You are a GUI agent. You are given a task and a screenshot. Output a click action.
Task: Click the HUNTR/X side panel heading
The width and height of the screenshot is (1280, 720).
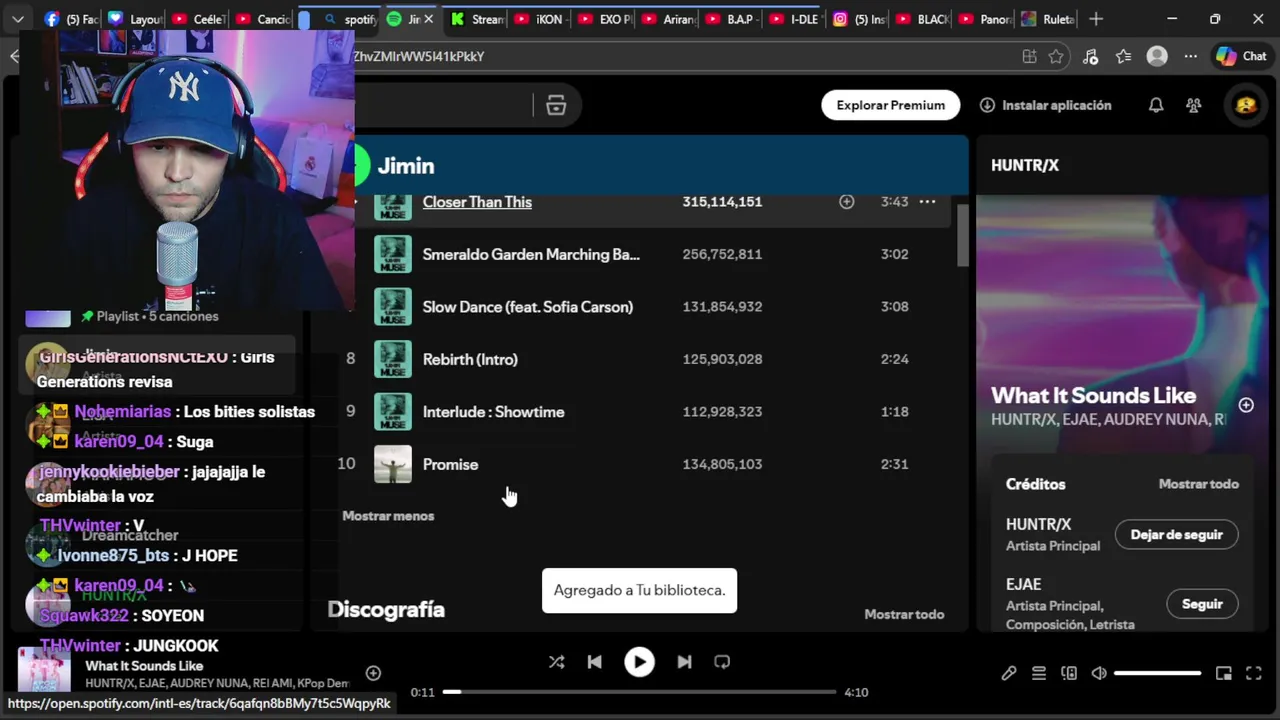click(1025, 165)
